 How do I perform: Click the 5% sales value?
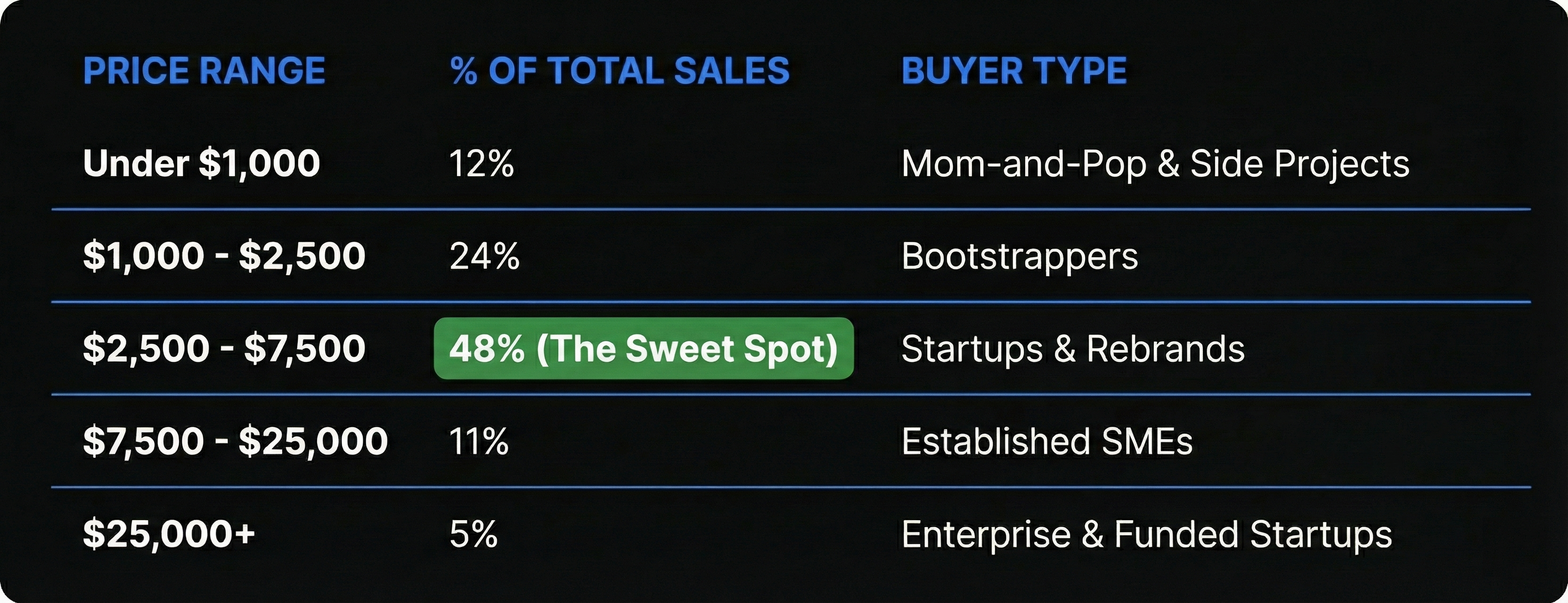[474, 534]
